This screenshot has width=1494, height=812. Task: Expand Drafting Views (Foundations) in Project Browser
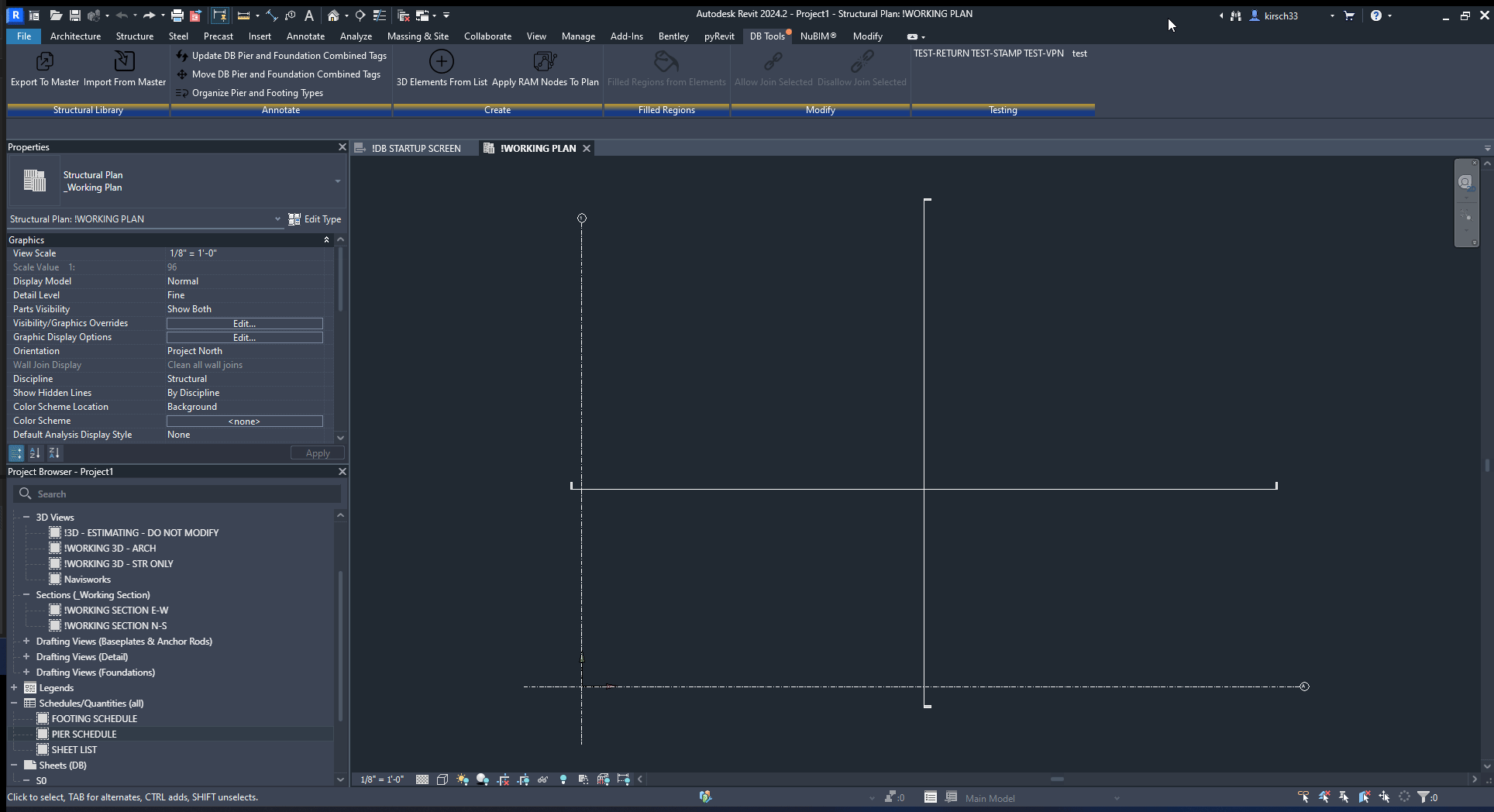[x=26, y=672]
